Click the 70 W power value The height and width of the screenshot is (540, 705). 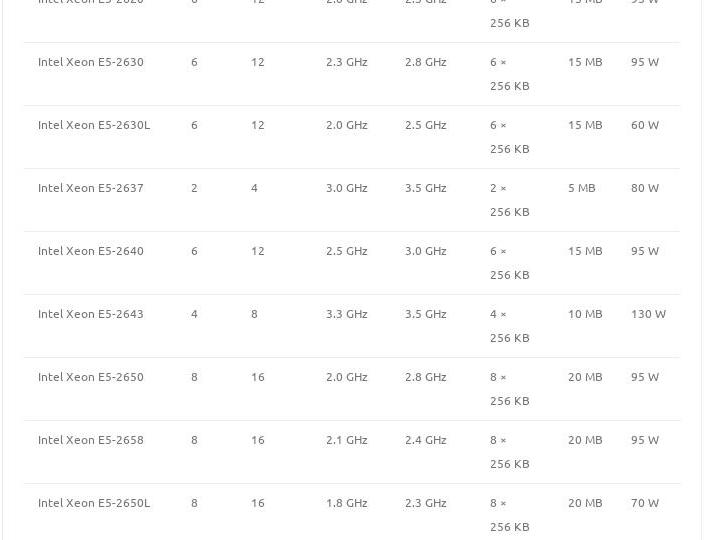click(645, 503)
